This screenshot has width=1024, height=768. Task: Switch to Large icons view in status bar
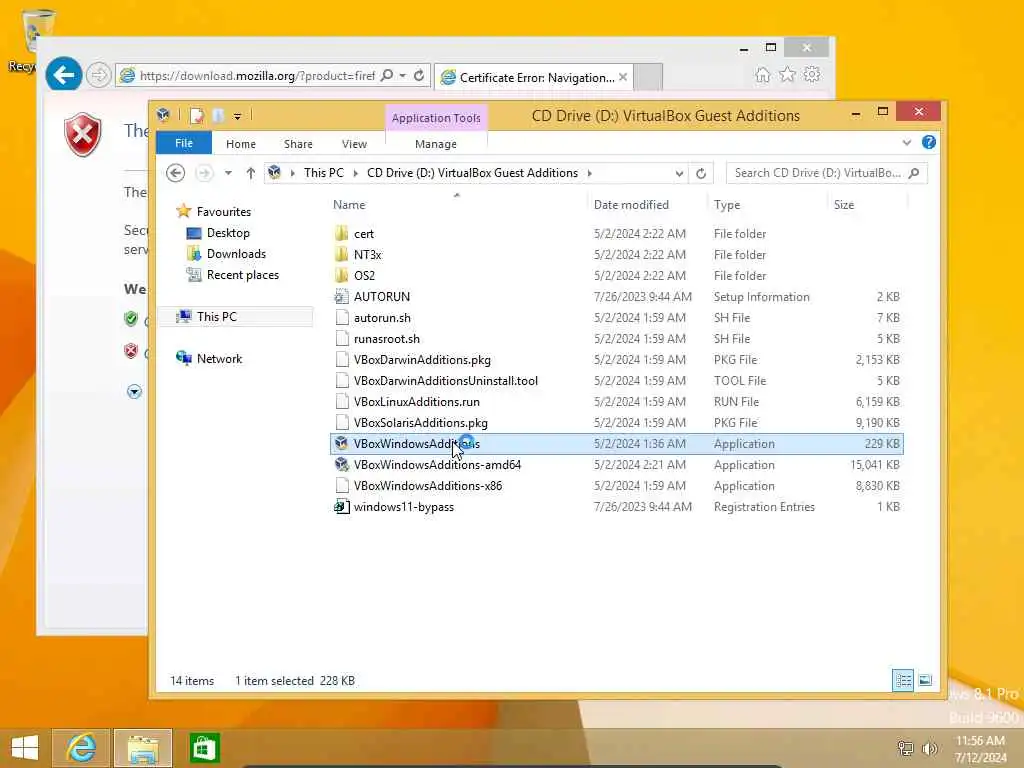(x=925, y=680)
